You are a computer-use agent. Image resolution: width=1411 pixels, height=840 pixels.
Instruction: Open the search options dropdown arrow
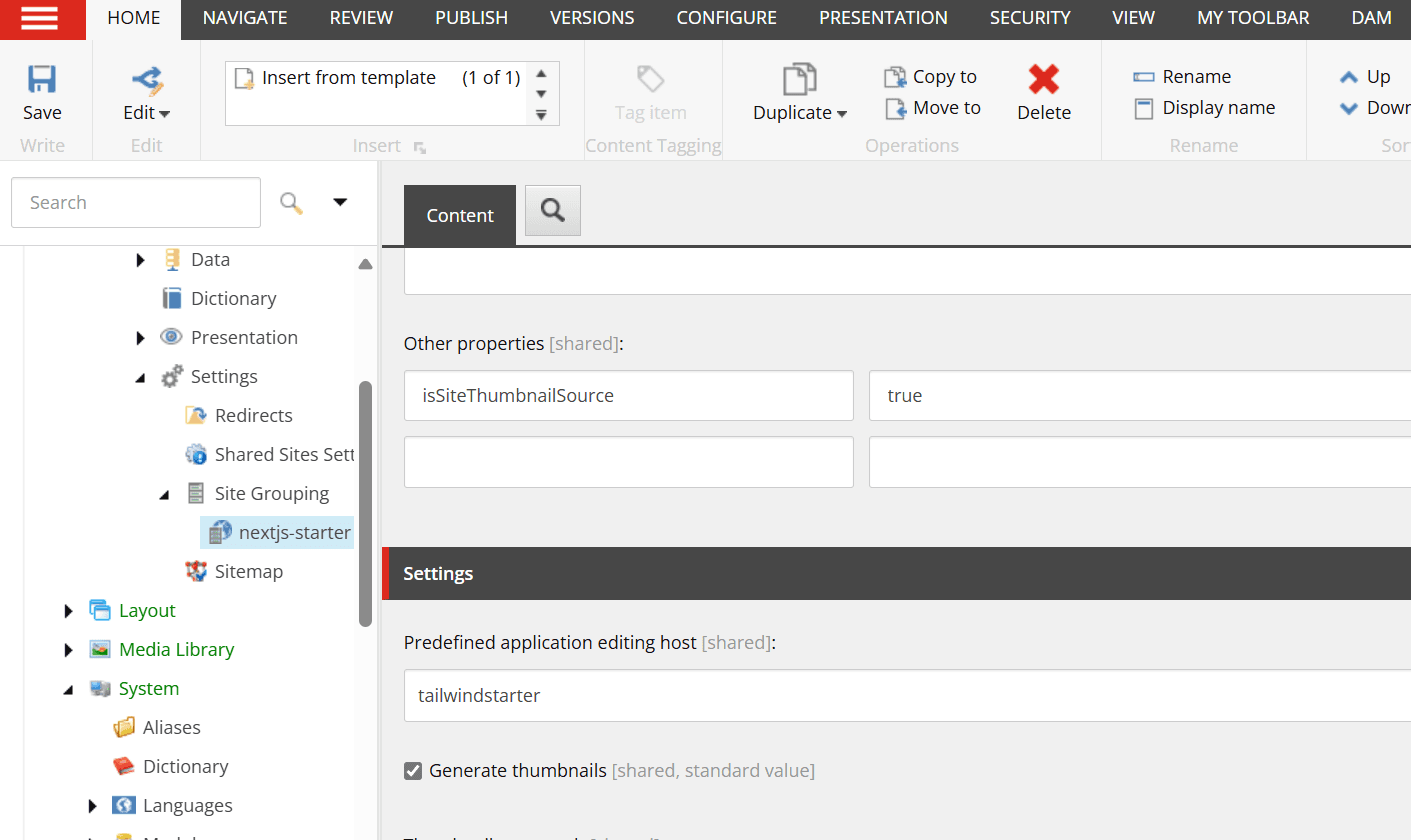coord(340,202)
